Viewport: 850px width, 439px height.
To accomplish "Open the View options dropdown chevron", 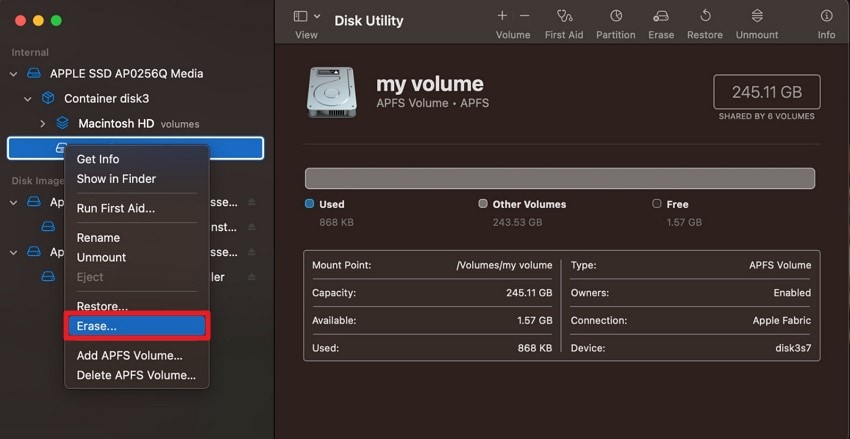I will pyautogui.click(x=317, y=16).
